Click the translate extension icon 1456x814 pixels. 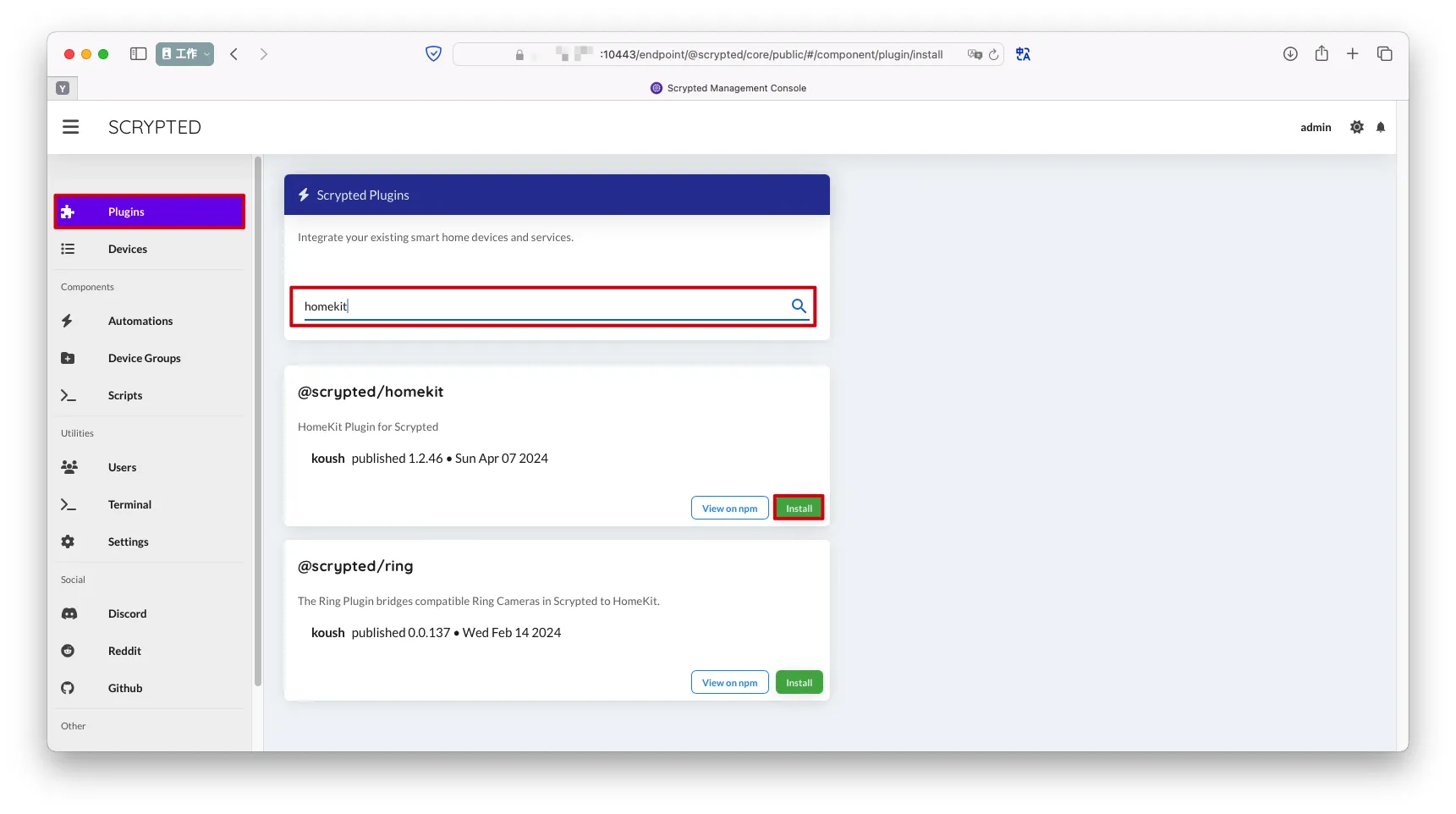1023,54
